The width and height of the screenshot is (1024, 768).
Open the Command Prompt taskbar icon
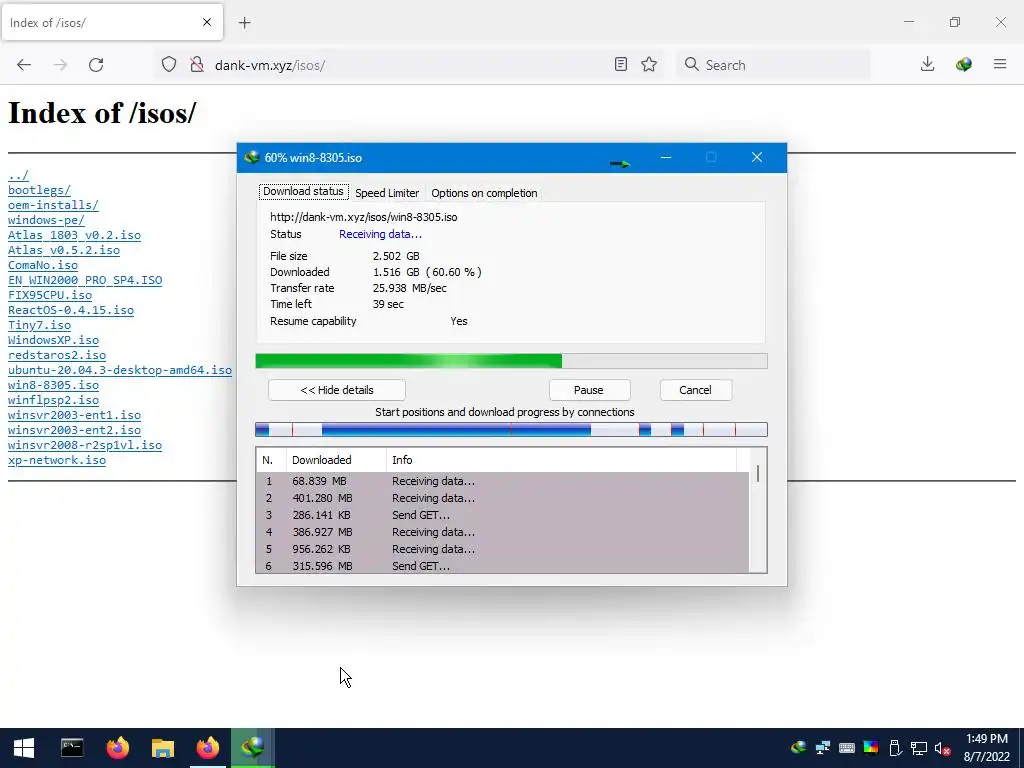point(72,748)
